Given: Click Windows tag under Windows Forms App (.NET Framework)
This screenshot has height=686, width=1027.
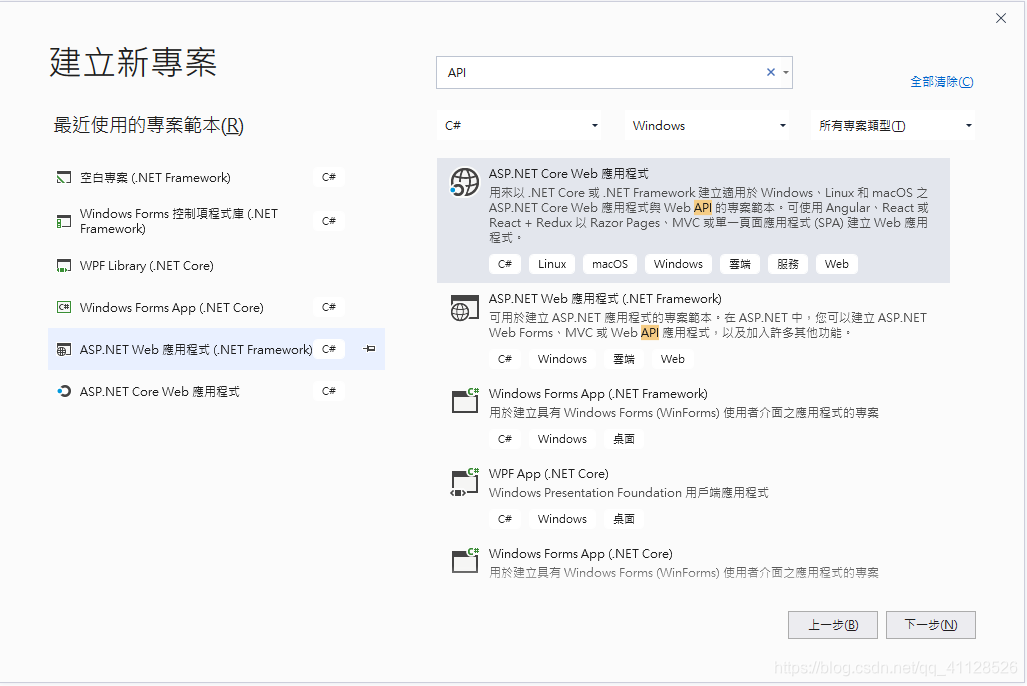Looking at the screenshot, I should 562,439.
